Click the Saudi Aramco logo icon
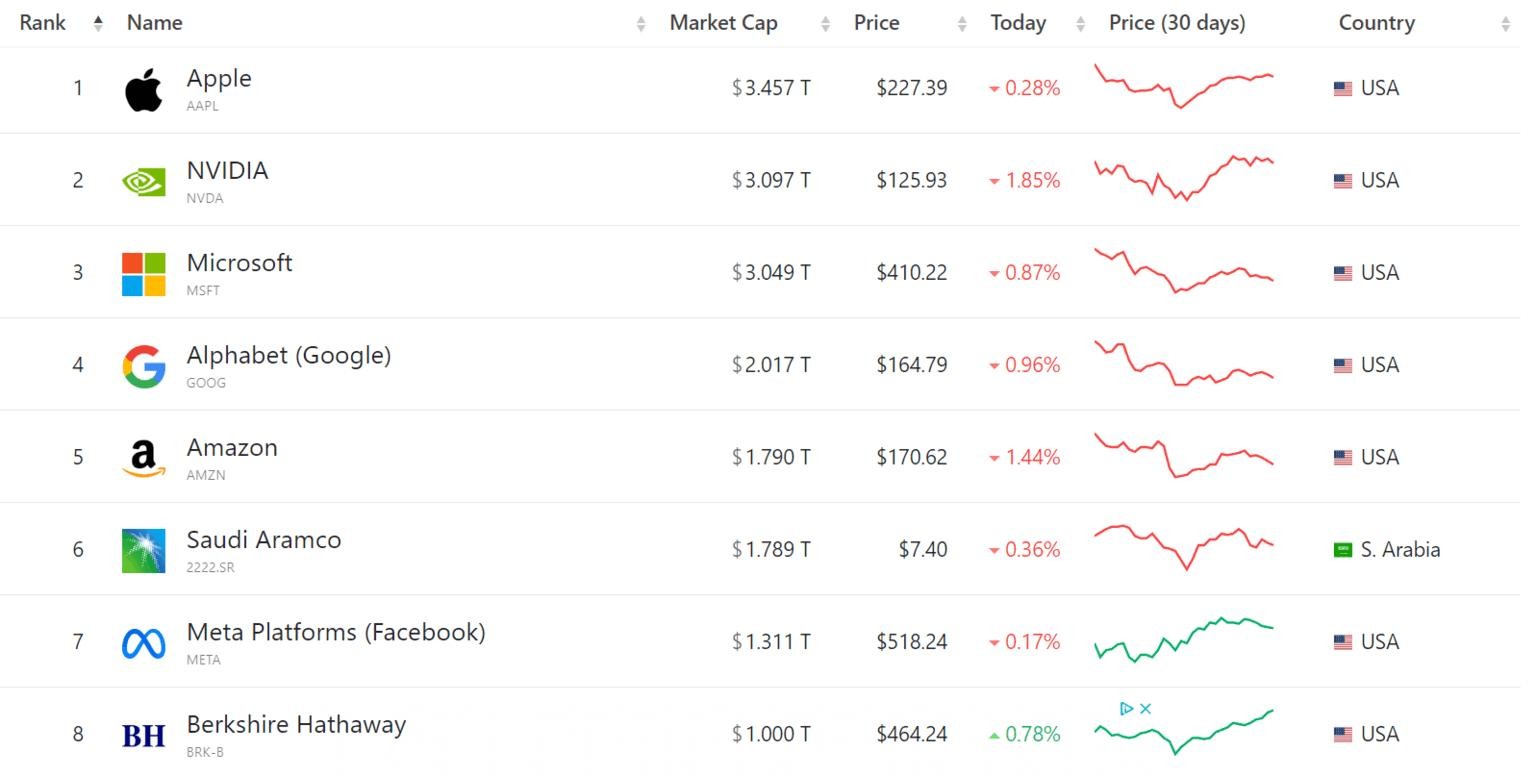Image resolution: width=1536 pixels, height=776 pixels. point(143,551)
